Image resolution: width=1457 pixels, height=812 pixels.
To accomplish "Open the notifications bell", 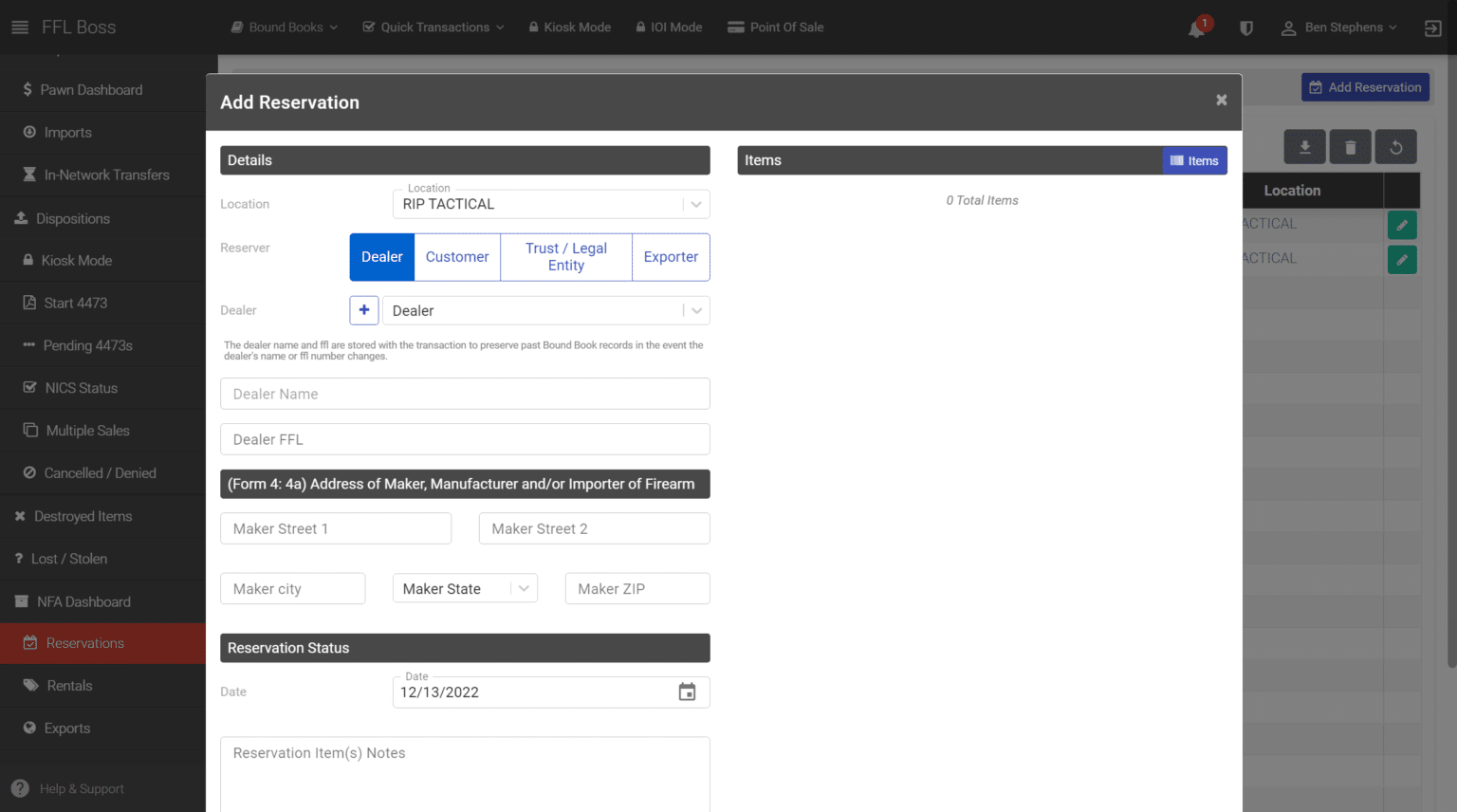I will [1197, 28].
